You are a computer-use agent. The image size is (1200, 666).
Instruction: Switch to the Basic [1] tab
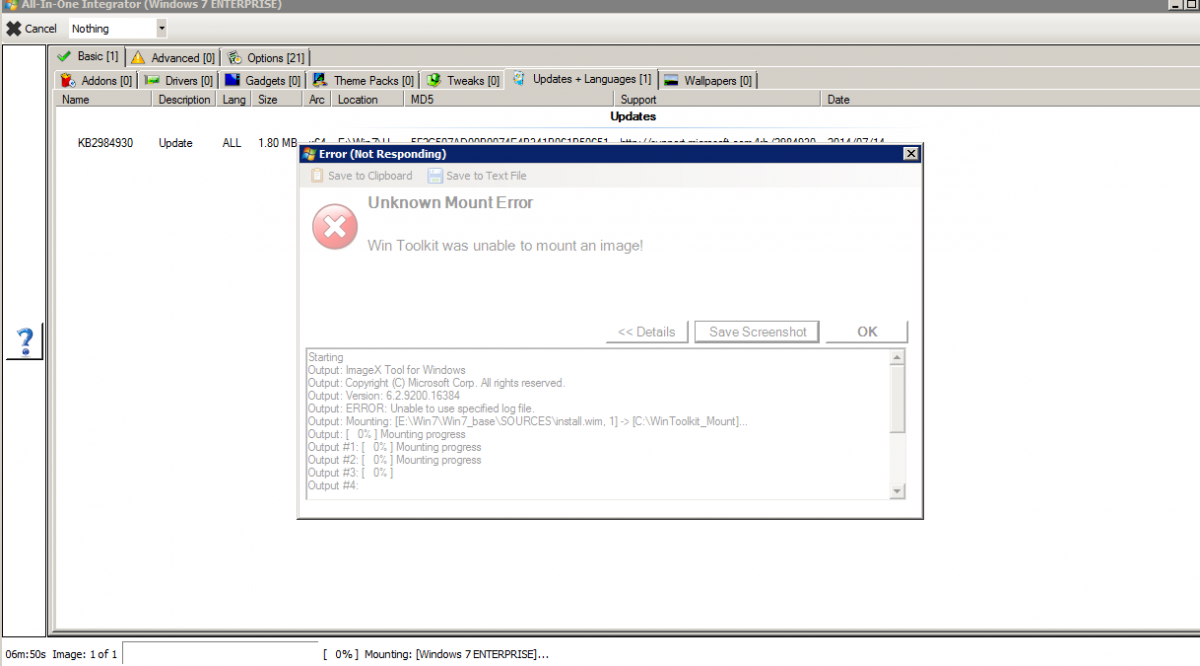(88, 57)
